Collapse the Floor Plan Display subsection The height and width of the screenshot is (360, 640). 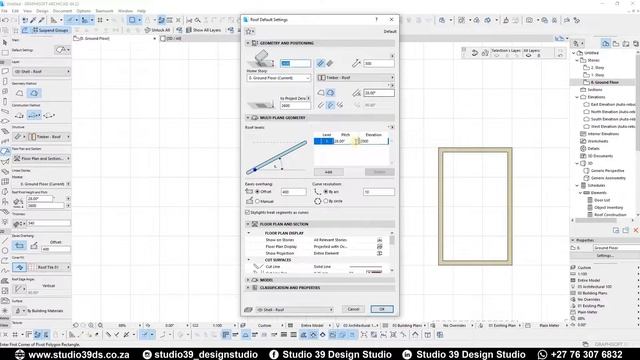[x=249, y=233]
